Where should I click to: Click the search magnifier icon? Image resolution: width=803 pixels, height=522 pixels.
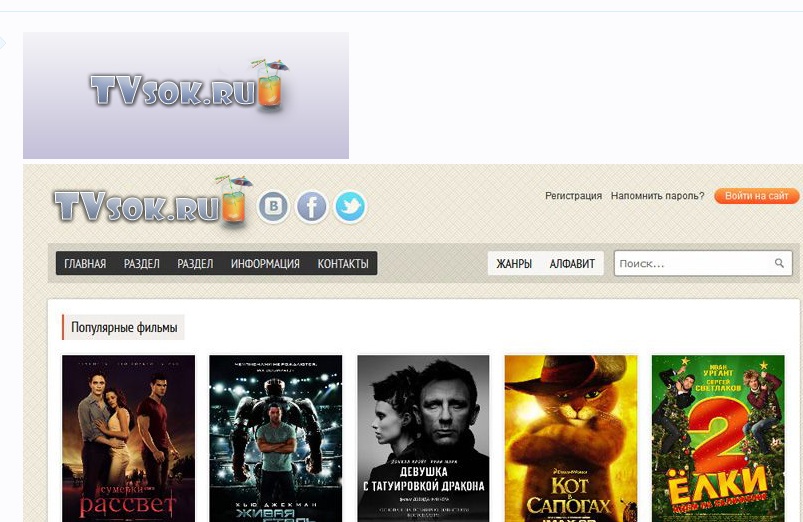(x=779, y=263)
